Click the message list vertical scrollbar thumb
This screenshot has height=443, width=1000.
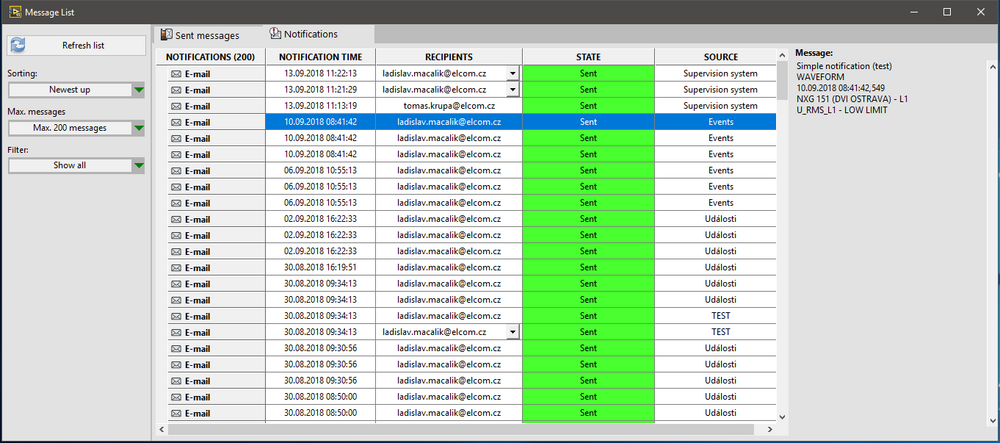(x=783, y=81)
